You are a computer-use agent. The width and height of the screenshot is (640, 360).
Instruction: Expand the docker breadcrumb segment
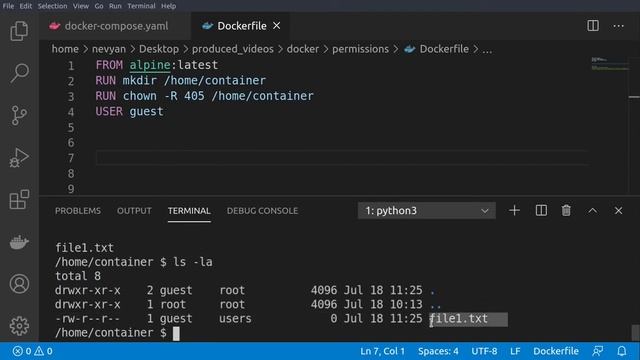tap(303, 49)
